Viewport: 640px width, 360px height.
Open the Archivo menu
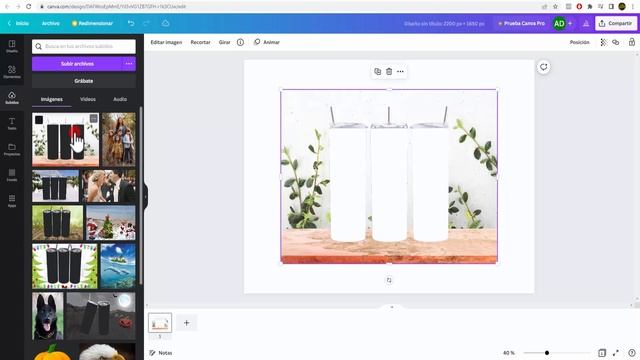pyautogui.click(x=51, y=23)
